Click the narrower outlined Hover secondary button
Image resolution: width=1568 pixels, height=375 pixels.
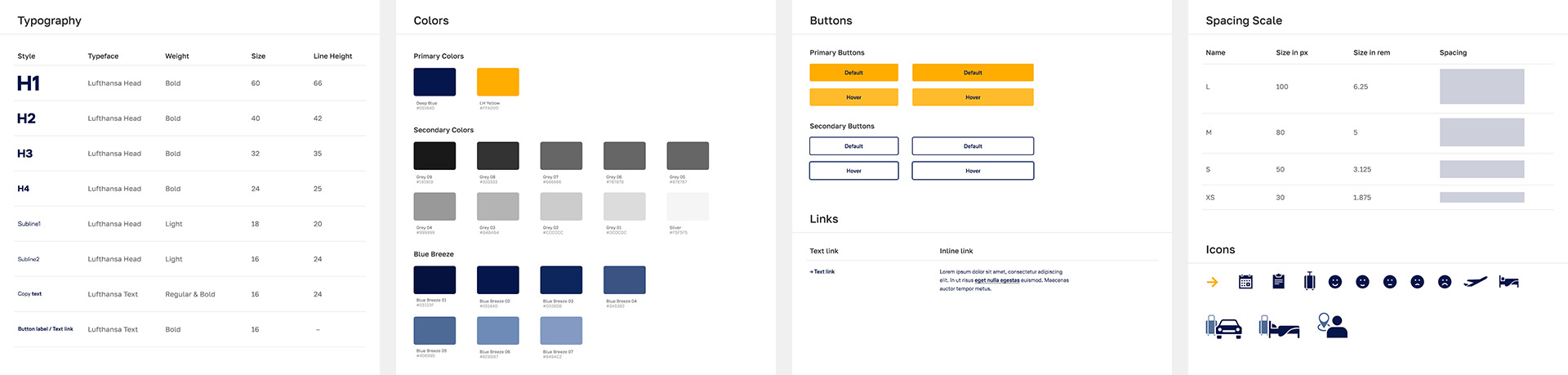click(x=853, y=171)
